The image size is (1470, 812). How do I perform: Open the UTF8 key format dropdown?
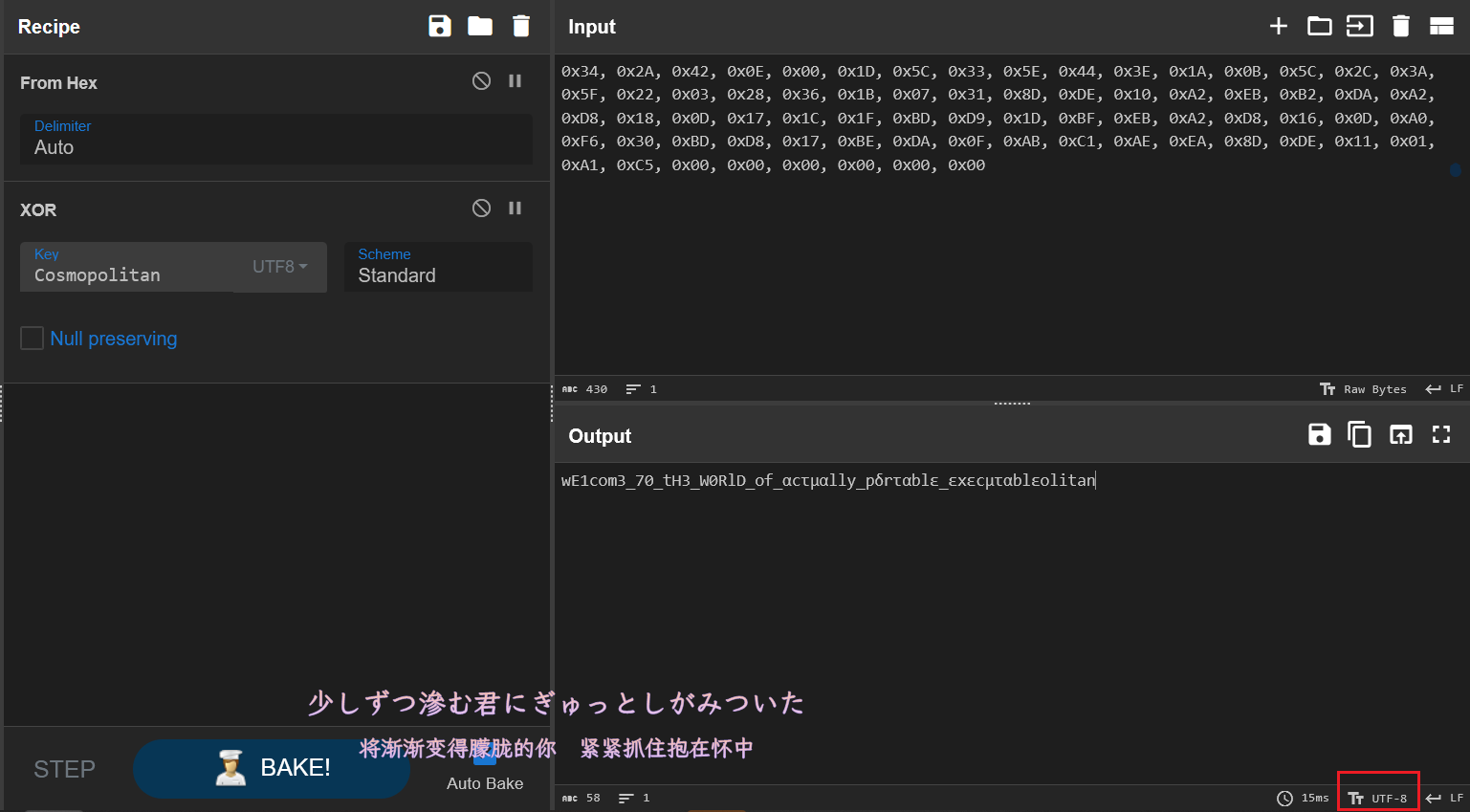[x=280, y=267]
